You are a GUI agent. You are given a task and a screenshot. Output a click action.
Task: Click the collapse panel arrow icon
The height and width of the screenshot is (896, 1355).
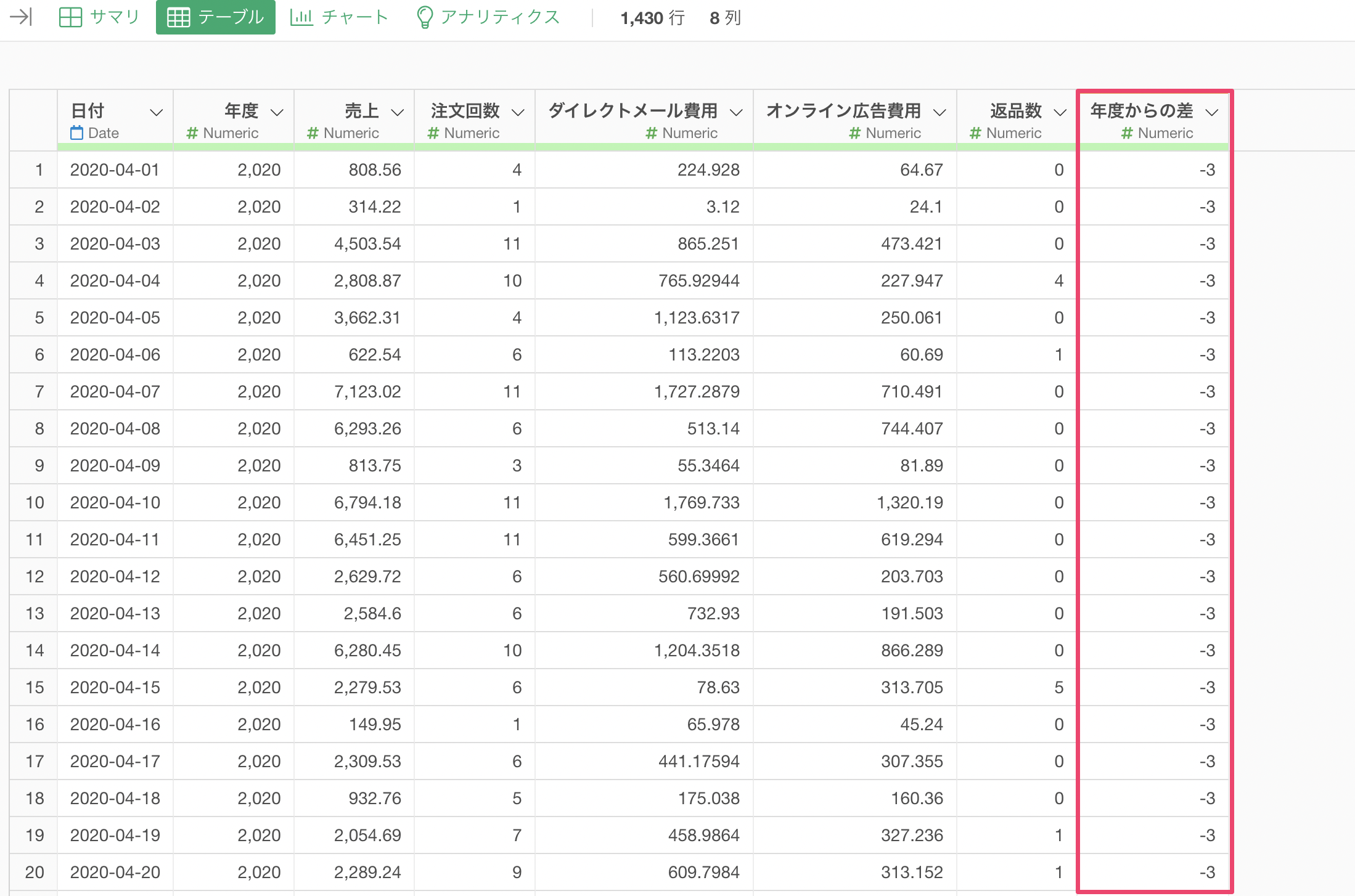pos(21,17)
